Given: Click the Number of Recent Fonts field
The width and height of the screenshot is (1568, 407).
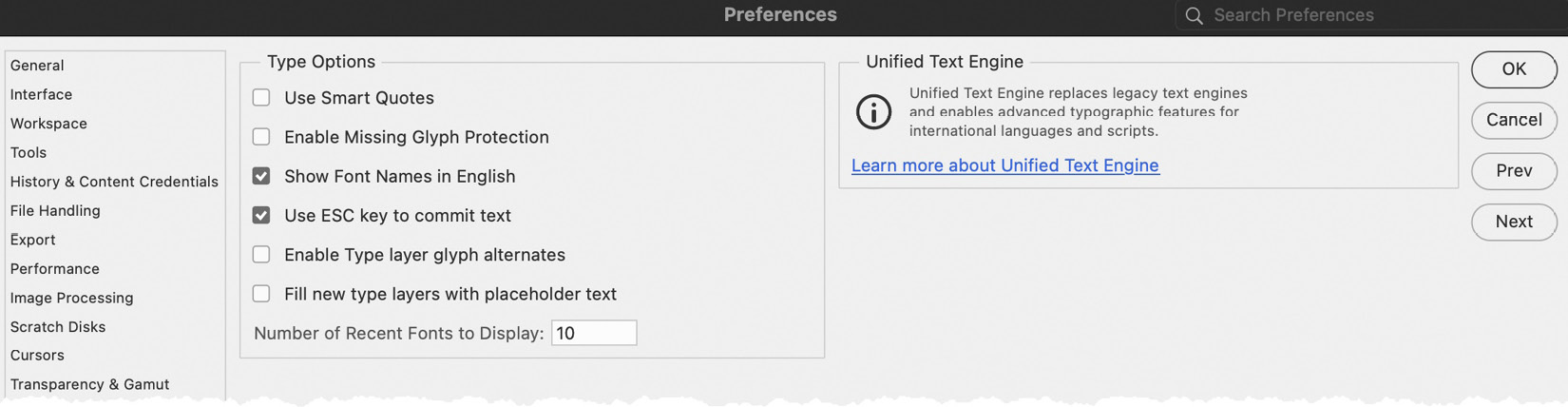Looking at the screenshot, I should 594,333.
